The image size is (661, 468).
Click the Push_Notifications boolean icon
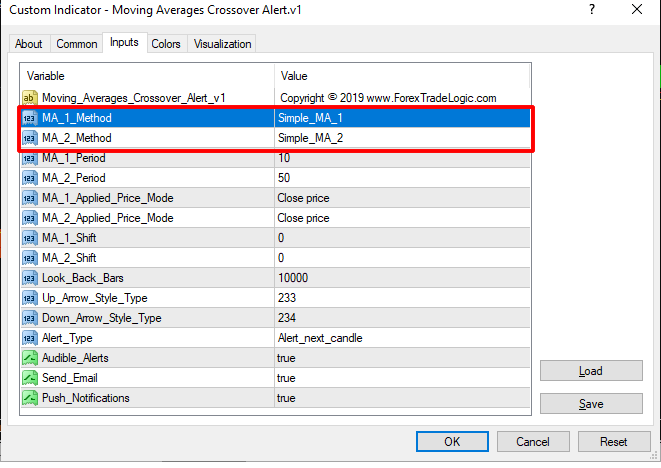pos(30,398)
